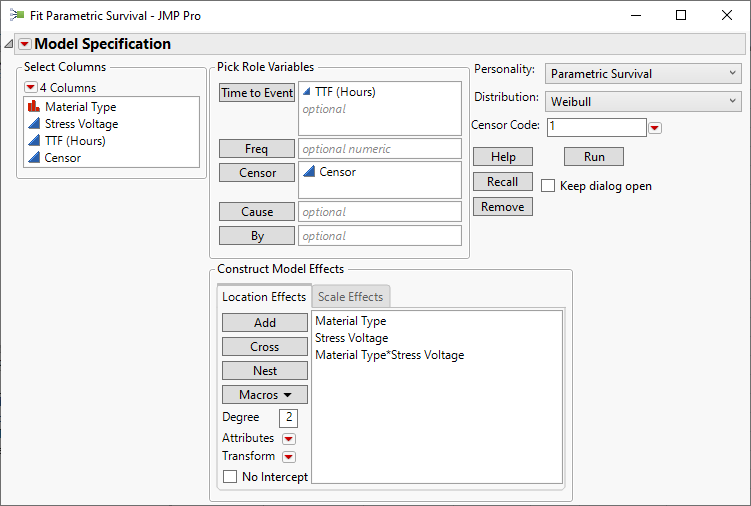Open the Transform red triangle menu
Image resolution: width=751 pixels, height=506 pixels.
tap(289, 457)
